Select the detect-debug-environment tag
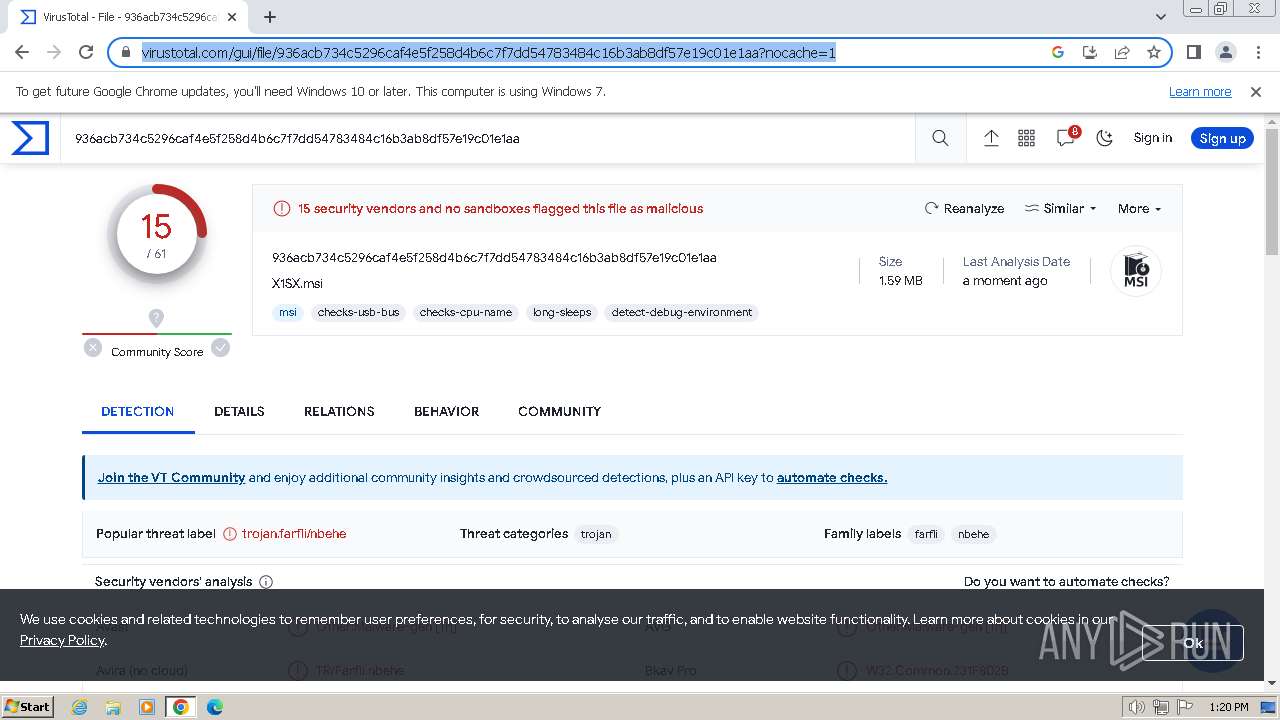The image size is (1280, 720). 682,312
